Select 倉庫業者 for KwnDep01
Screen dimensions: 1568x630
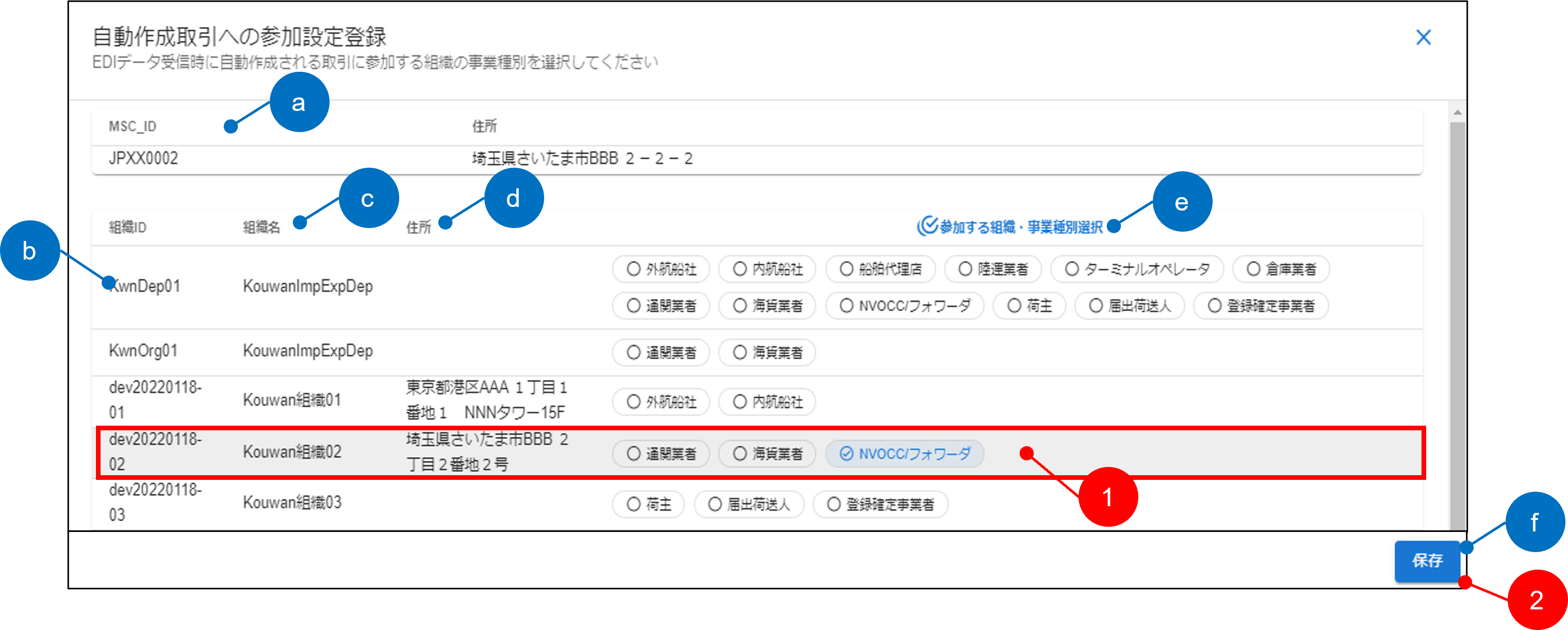point(1280,269)
